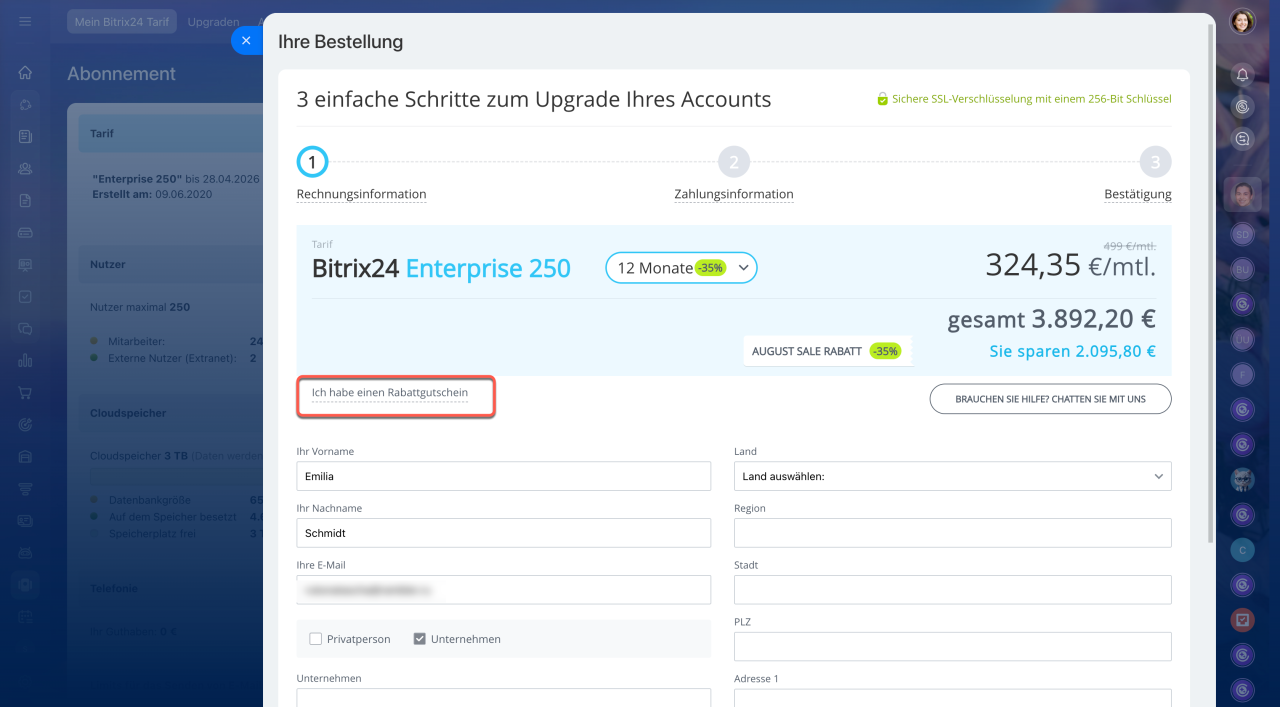The image size is (1280, 707).
Task: Click the Abonnement heading in the background page
Action: click(x=121, y=74)
